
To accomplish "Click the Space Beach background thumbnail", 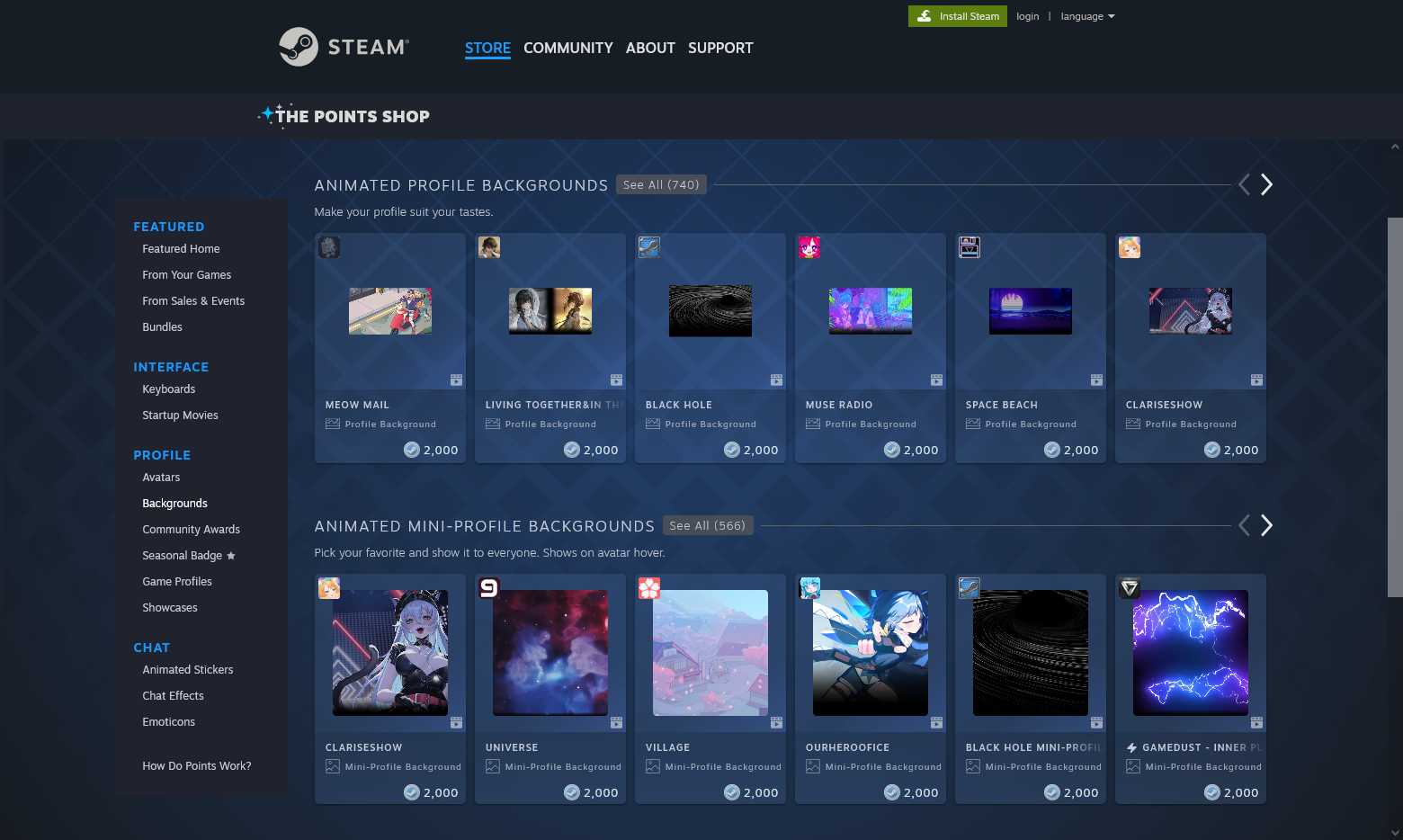I will (1031, 311).
